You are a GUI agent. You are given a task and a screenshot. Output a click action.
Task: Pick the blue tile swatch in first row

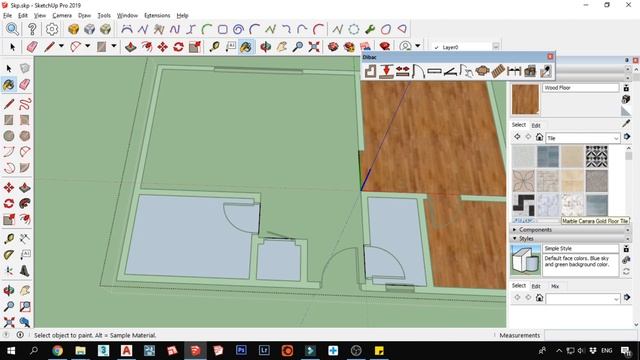[x=548, y=157]
